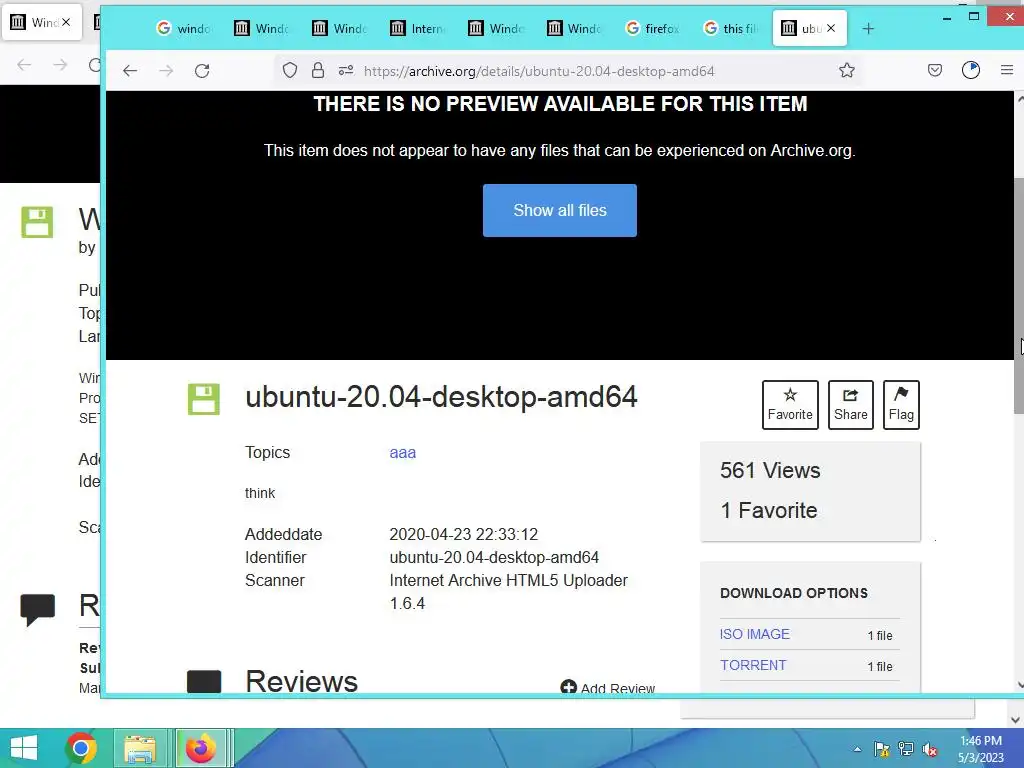This screenshot has width=1024, height=768.
Task: Open the aaa topic link
Action: pyautogui.click(x=402, y=453)
